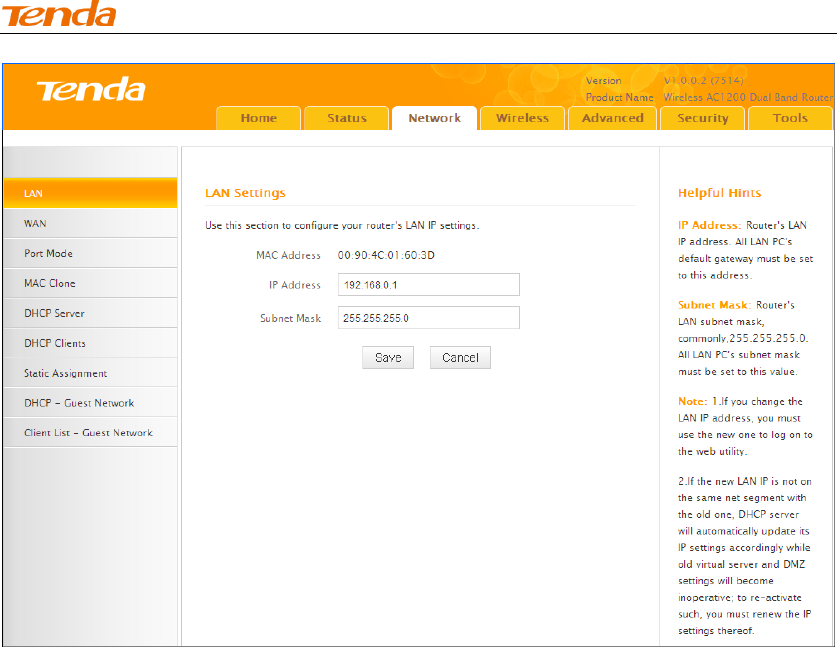Open the Advanced tab
Image resolution: width=837 pixels, height=647 pixels.
(612, 118)
